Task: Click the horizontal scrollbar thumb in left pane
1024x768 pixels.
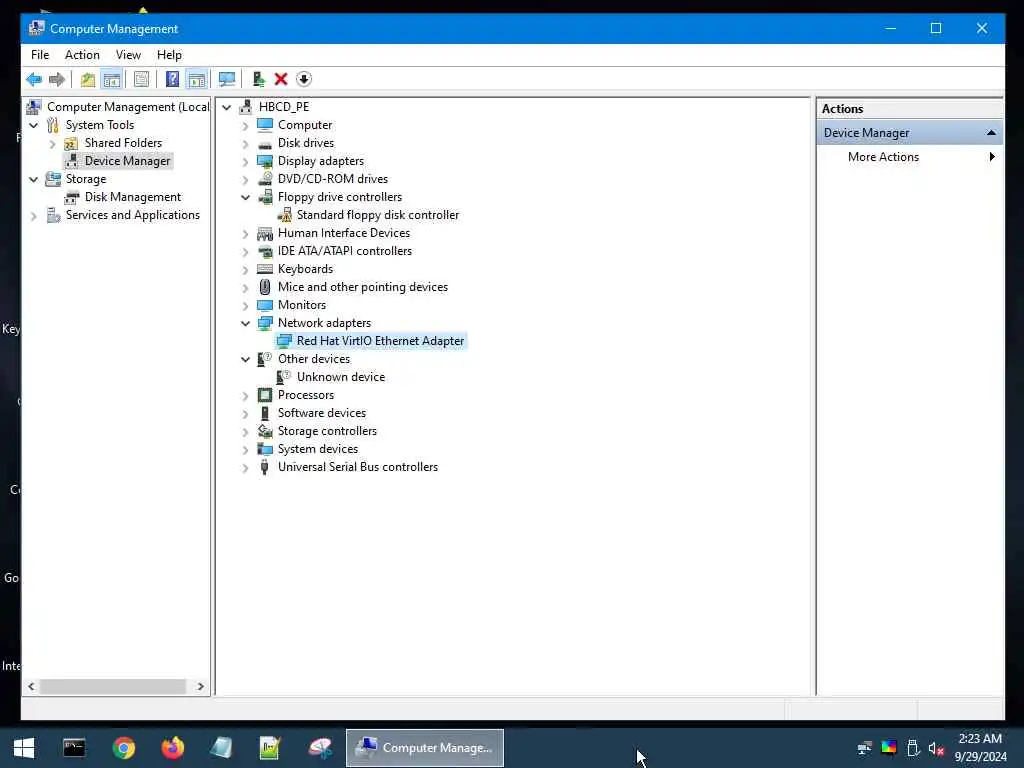Action: tap(112, 686)
